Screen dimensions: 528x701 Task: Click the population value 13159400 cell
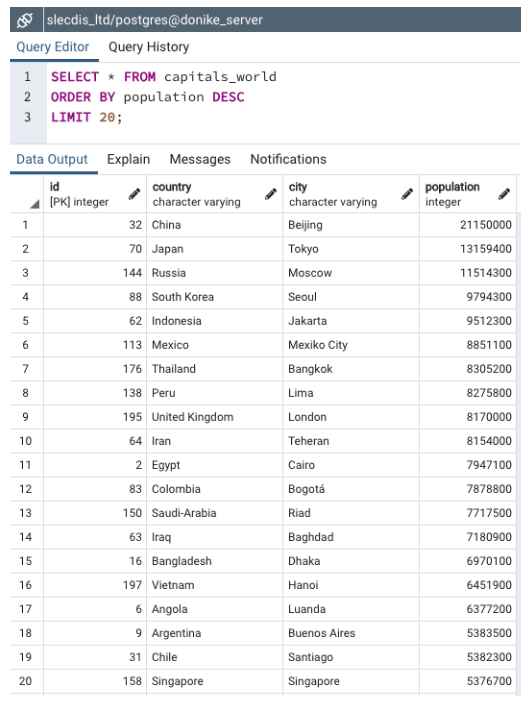click(468, 249)
